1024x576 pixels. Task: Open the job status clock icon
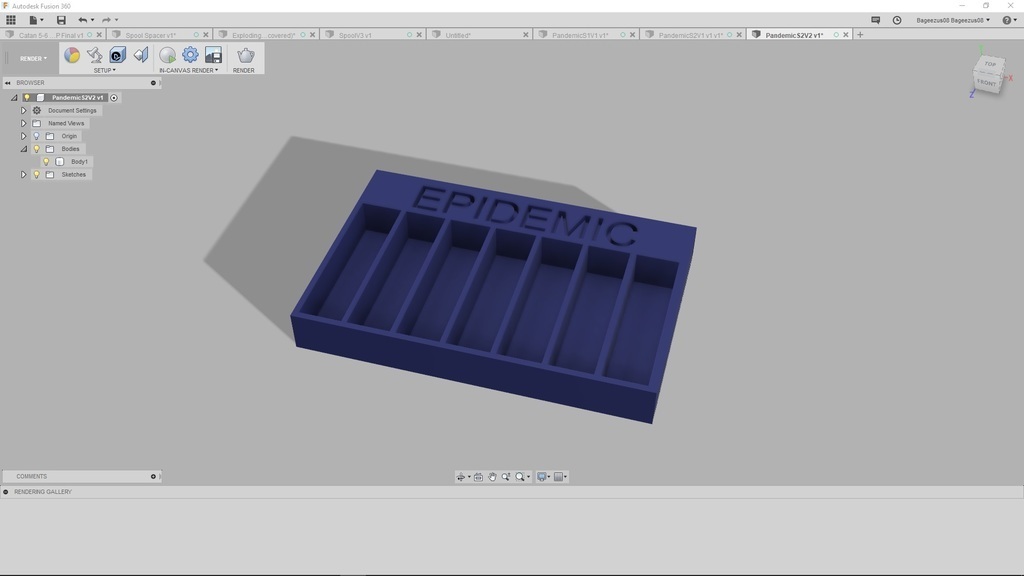pyautogui.click(x=897, y=20)
